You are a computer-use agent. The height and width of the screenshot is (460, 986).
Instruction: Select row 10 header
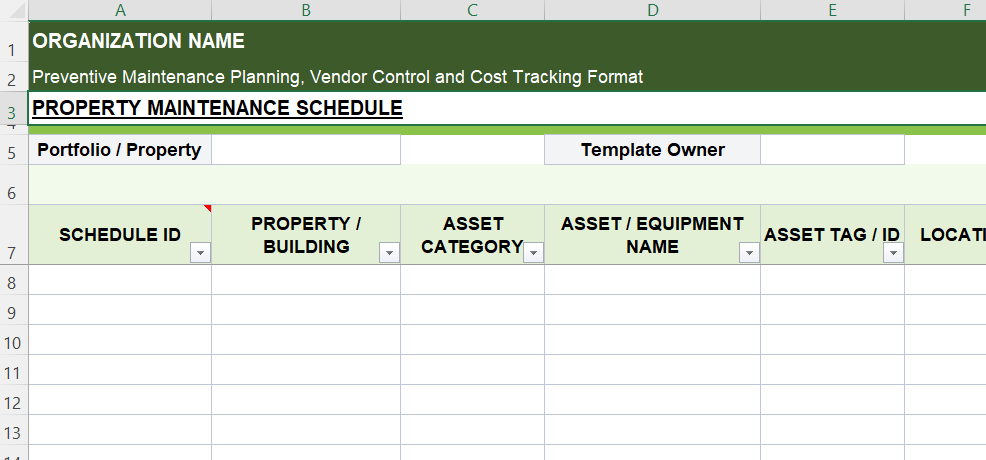[13, 342]
